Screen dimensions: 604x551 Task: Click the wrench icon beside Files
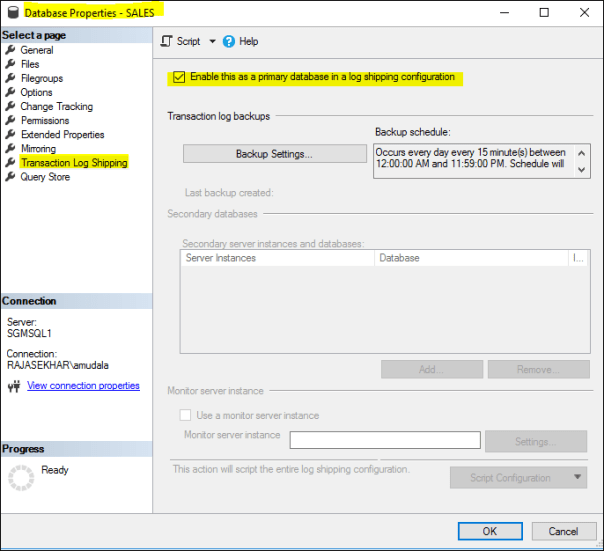click(x=10, y=64)
